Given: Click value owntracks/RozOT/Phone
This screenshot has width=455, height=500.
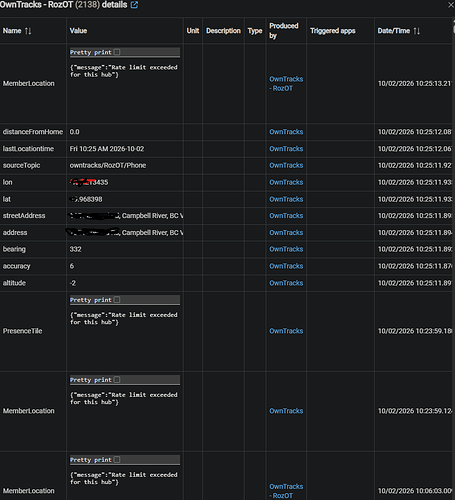Looking at the screenshot, I should click(108, 165).
